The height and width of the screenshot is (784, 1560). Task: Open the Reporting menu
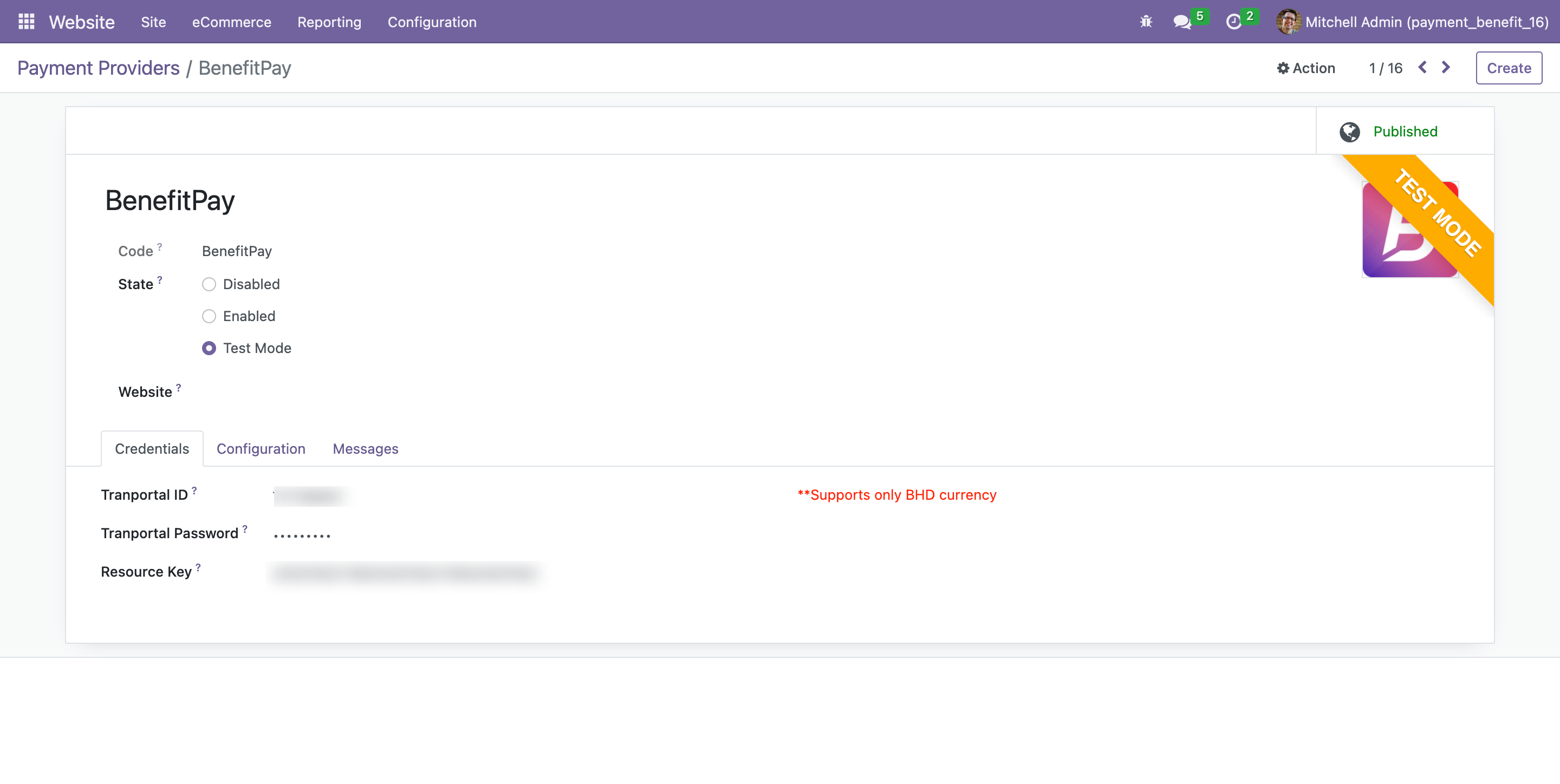(329, 22)
